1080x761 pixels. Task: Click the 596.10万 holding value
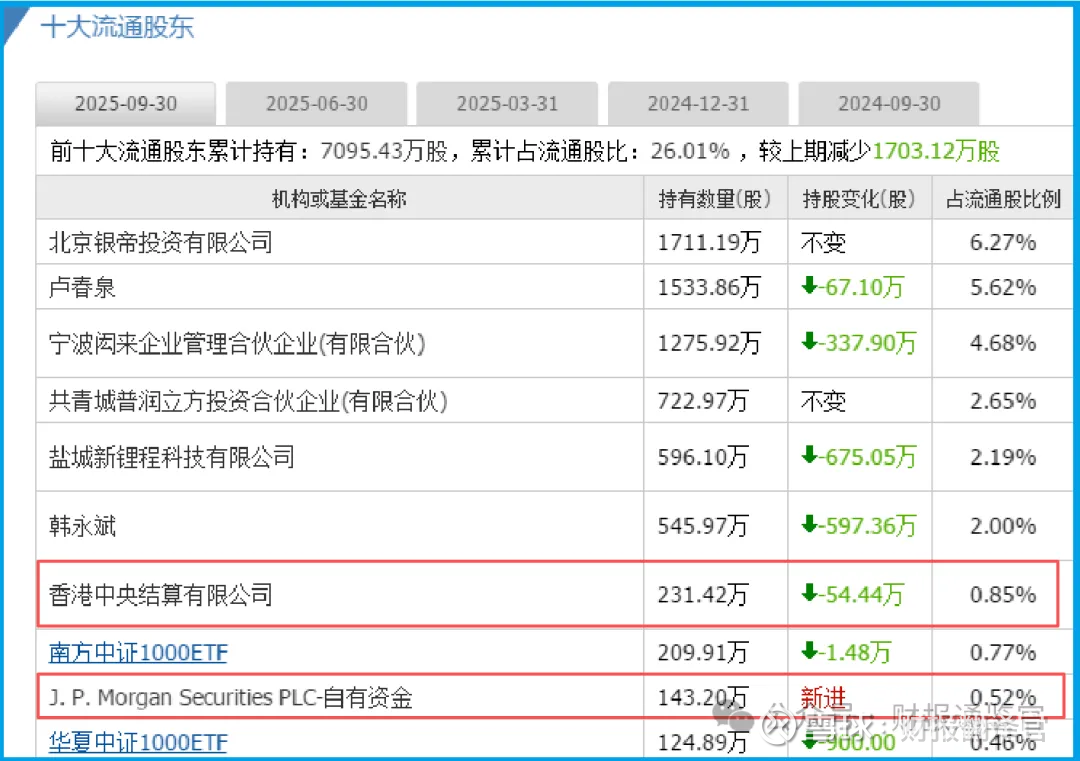pyautogui.click(x=703, y=457)
